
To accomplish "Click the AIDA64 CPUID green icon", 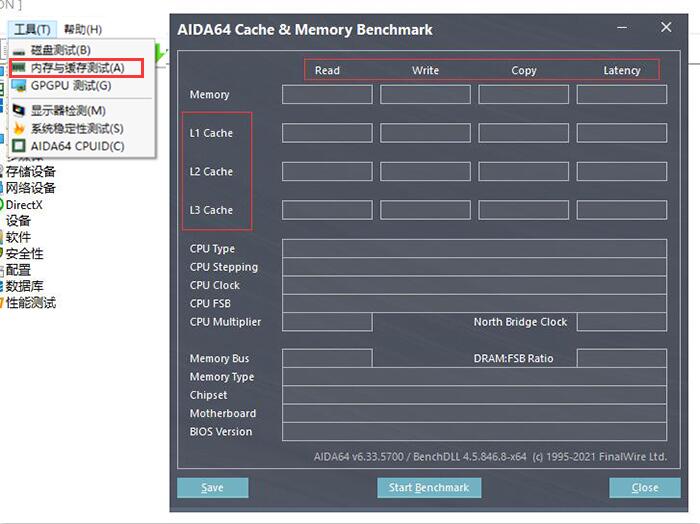I will (19, 147).
